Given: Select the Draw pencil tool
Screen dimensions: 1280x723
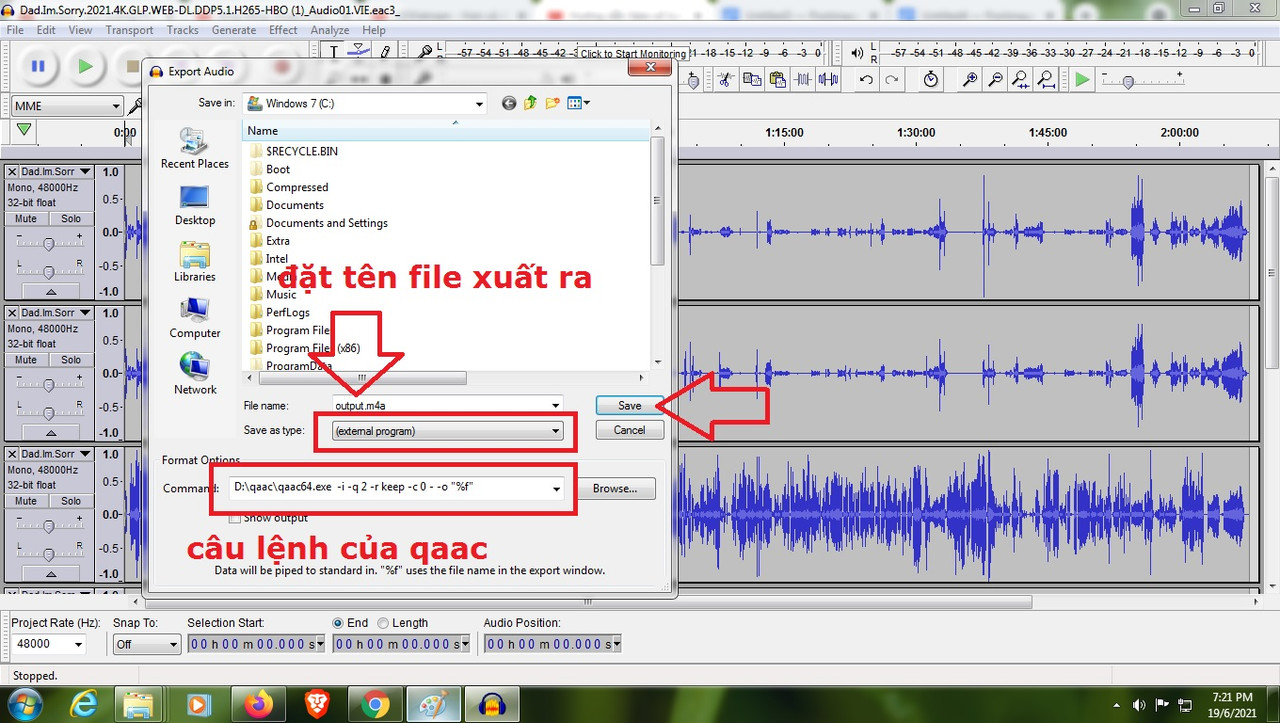Looking at the screenshot, I should (x=385, y=52).
